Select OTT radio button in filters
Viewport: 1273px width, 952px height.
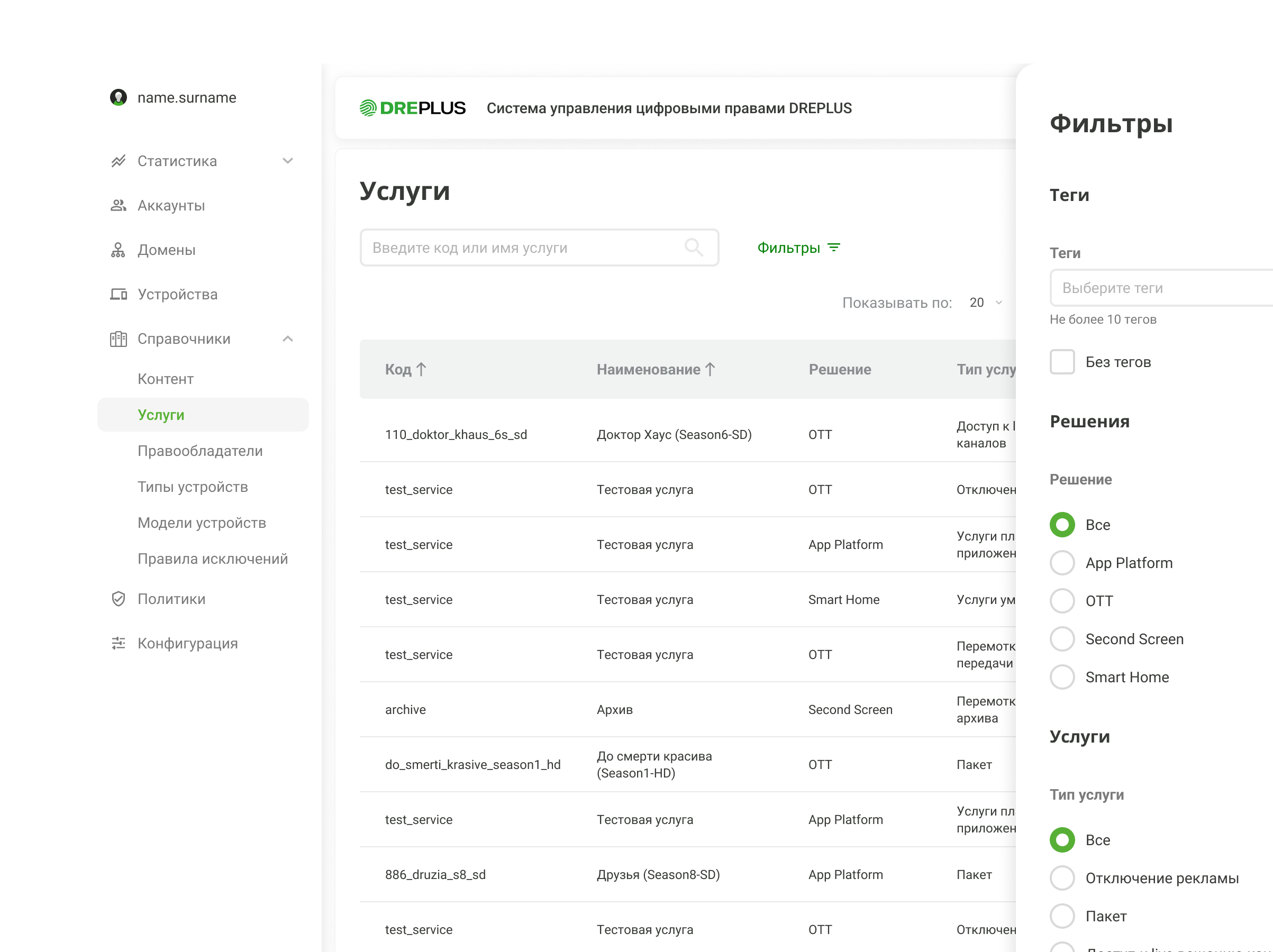click(1062, 600)
